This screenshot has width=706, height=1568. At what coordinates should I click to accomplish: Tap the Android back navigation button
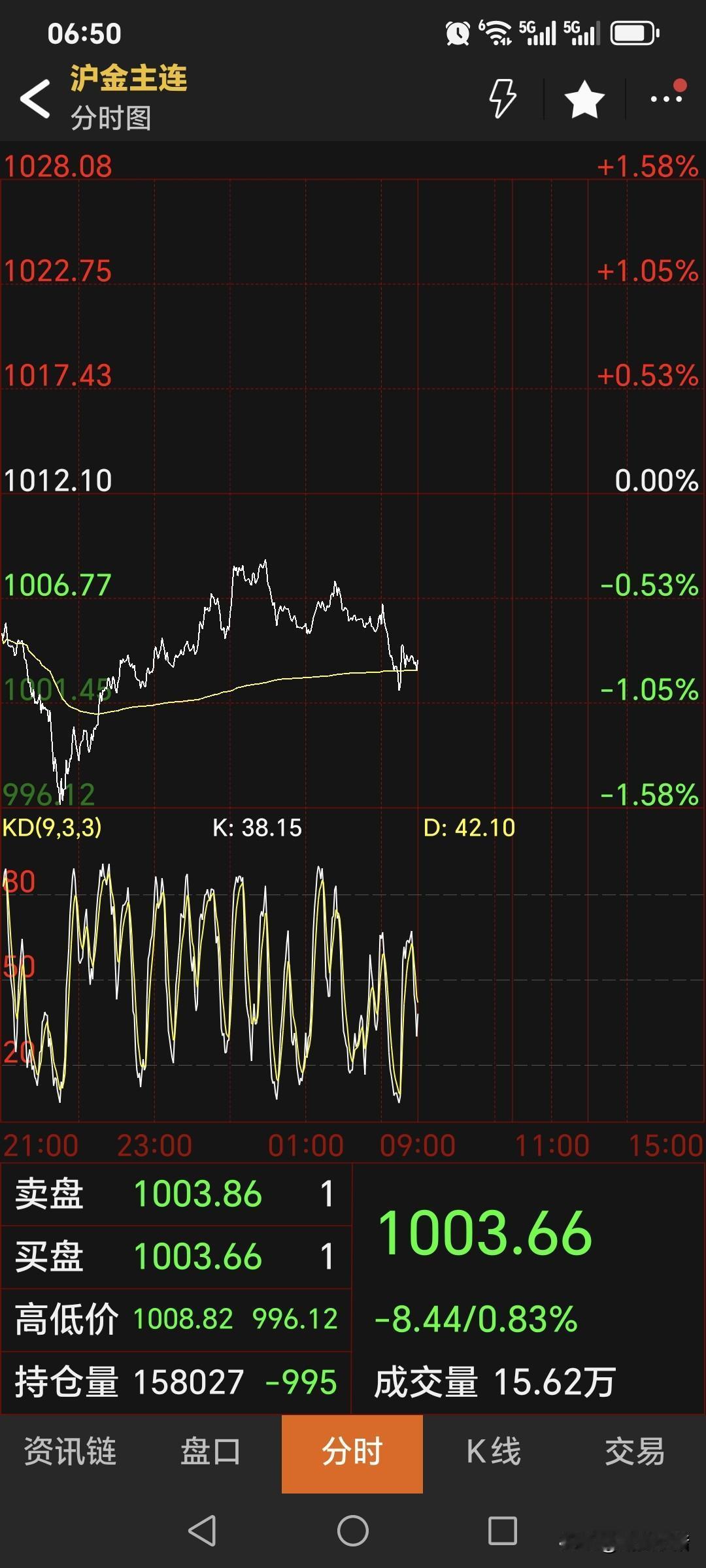pos(202,1531)
